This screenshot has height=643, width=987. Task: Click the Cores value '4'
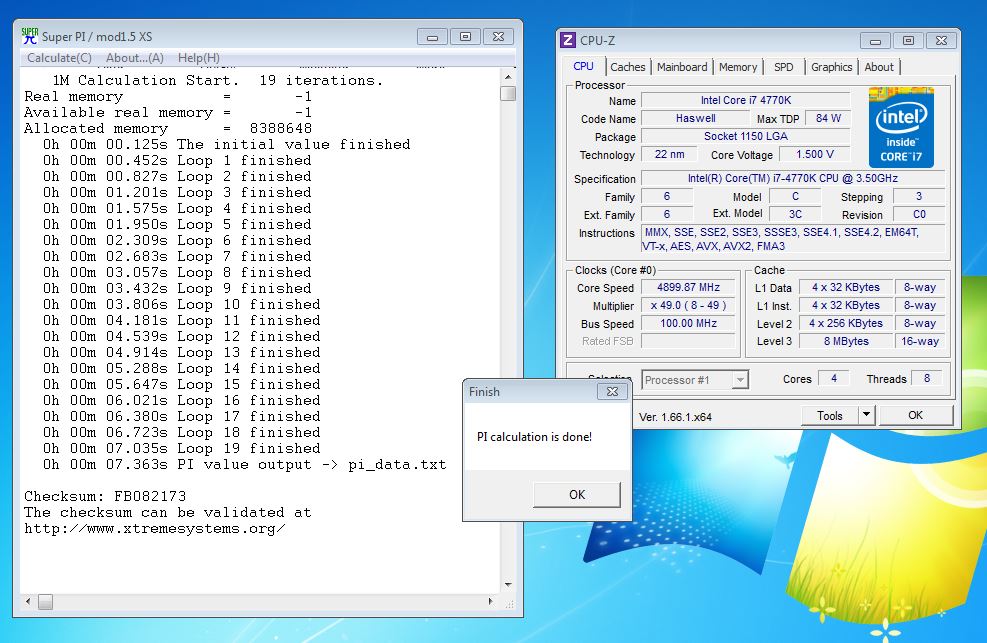point(833,378)
